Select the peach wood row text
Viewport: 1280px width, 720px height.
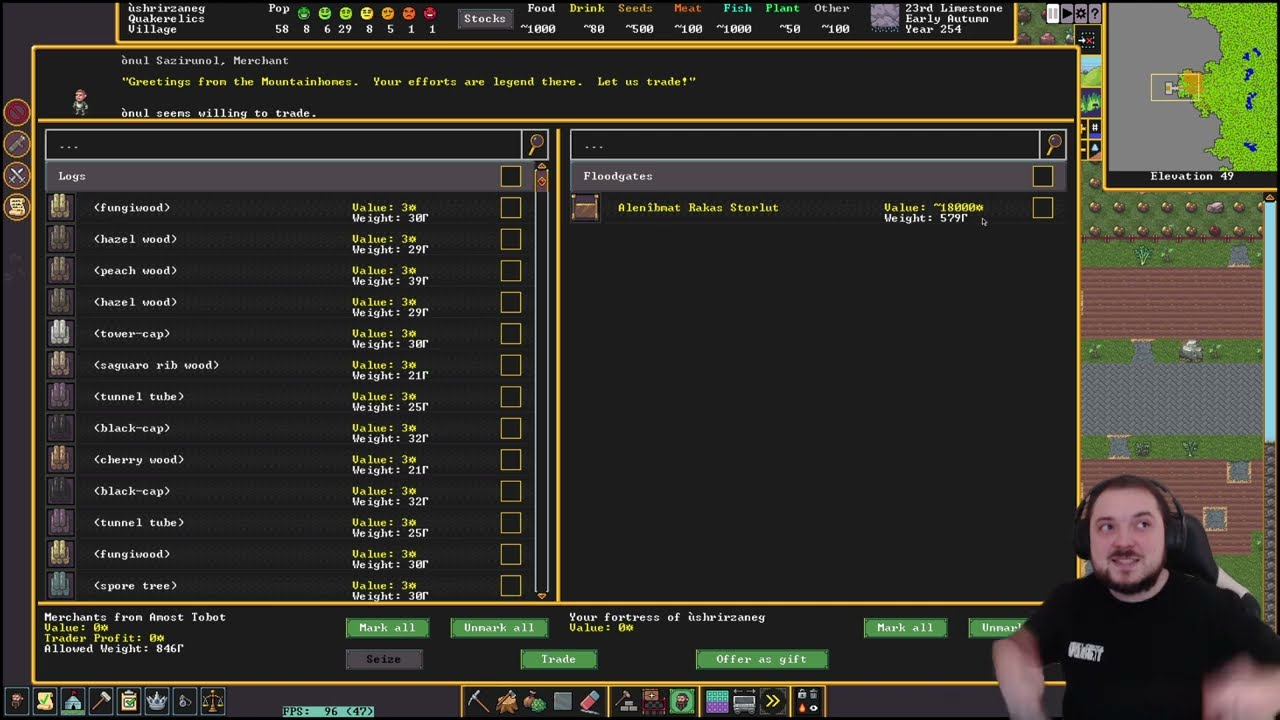coord(135,271)
